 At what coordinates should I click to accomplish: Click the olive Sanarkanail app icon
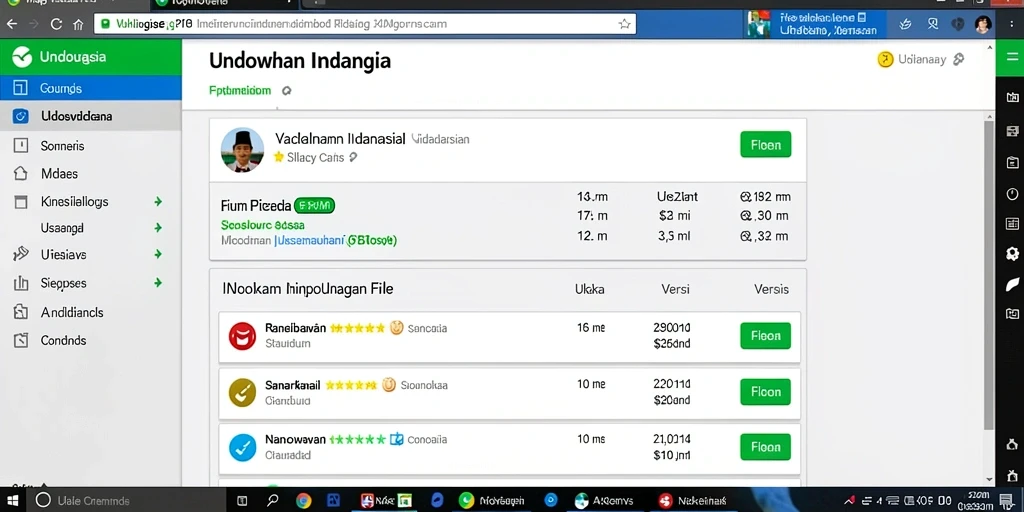click(242, 392)
